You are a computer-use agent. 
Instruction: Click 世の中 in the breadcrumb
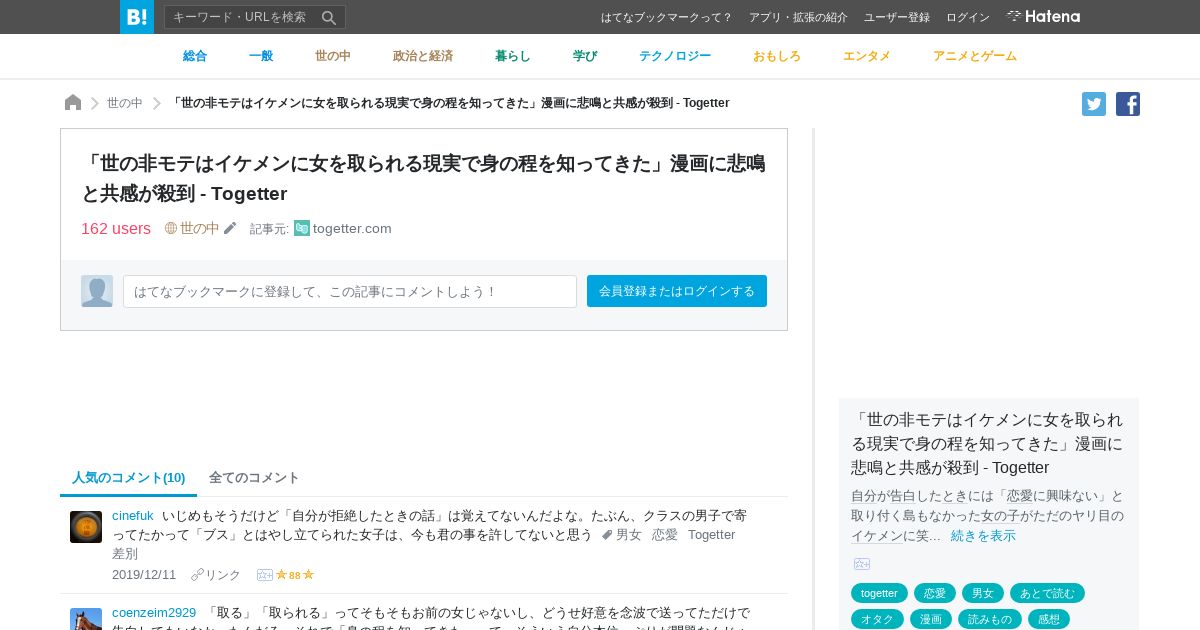click(125, 103)
